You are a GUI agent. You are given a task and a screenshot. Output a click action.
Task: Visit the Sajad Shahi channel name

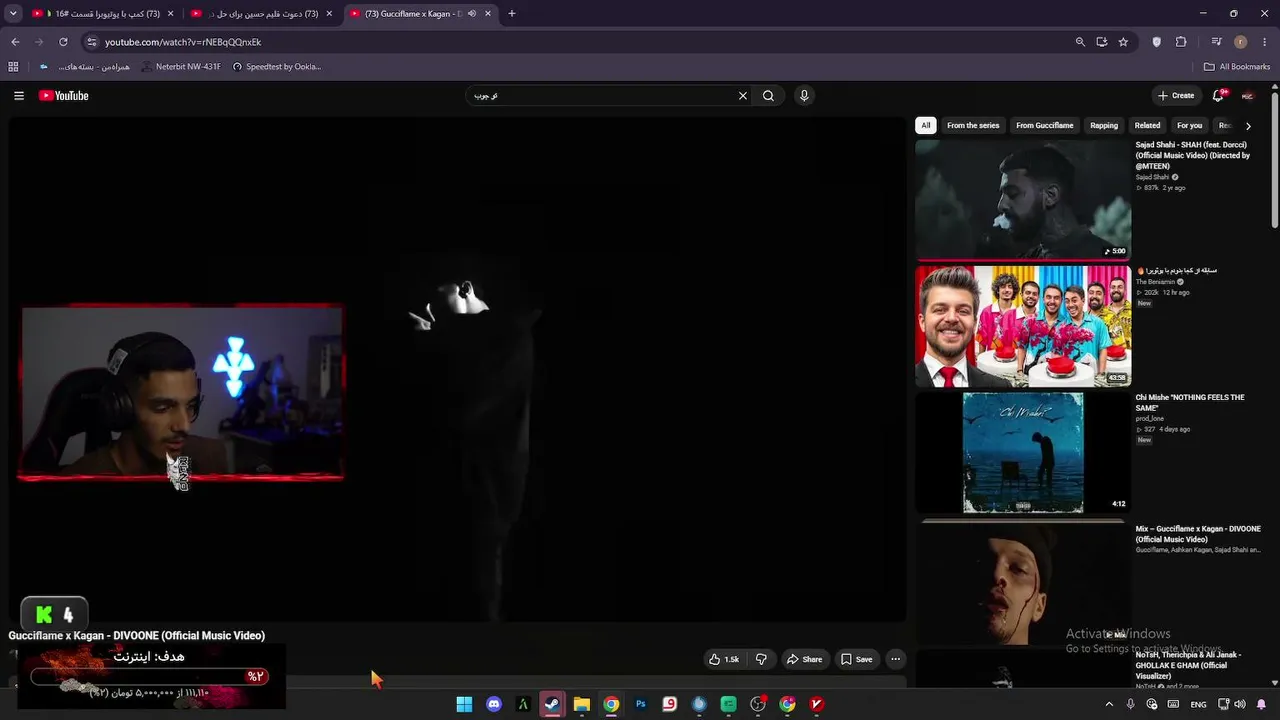tap(1152, 177)
